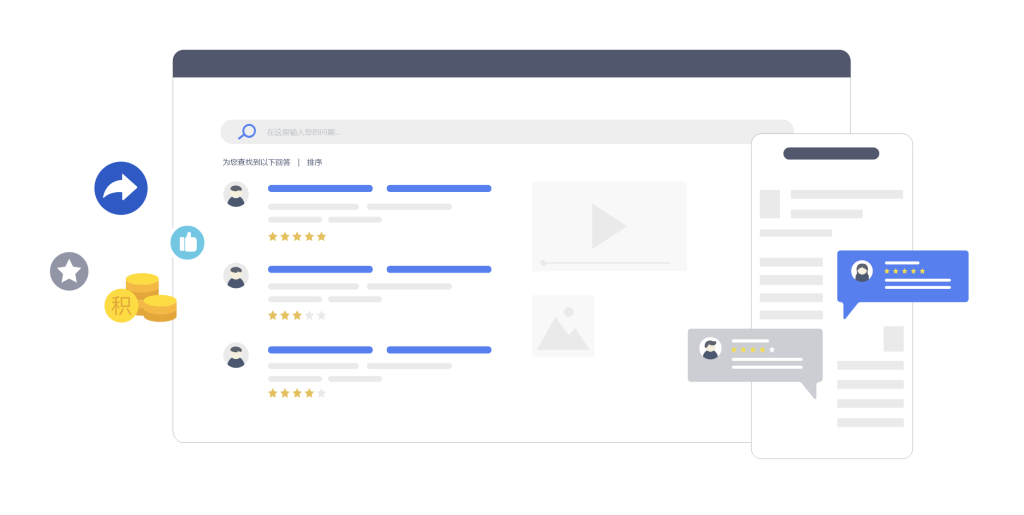Click the first answer's left blue title link
1024x515 pixels.
coord(320,188)
